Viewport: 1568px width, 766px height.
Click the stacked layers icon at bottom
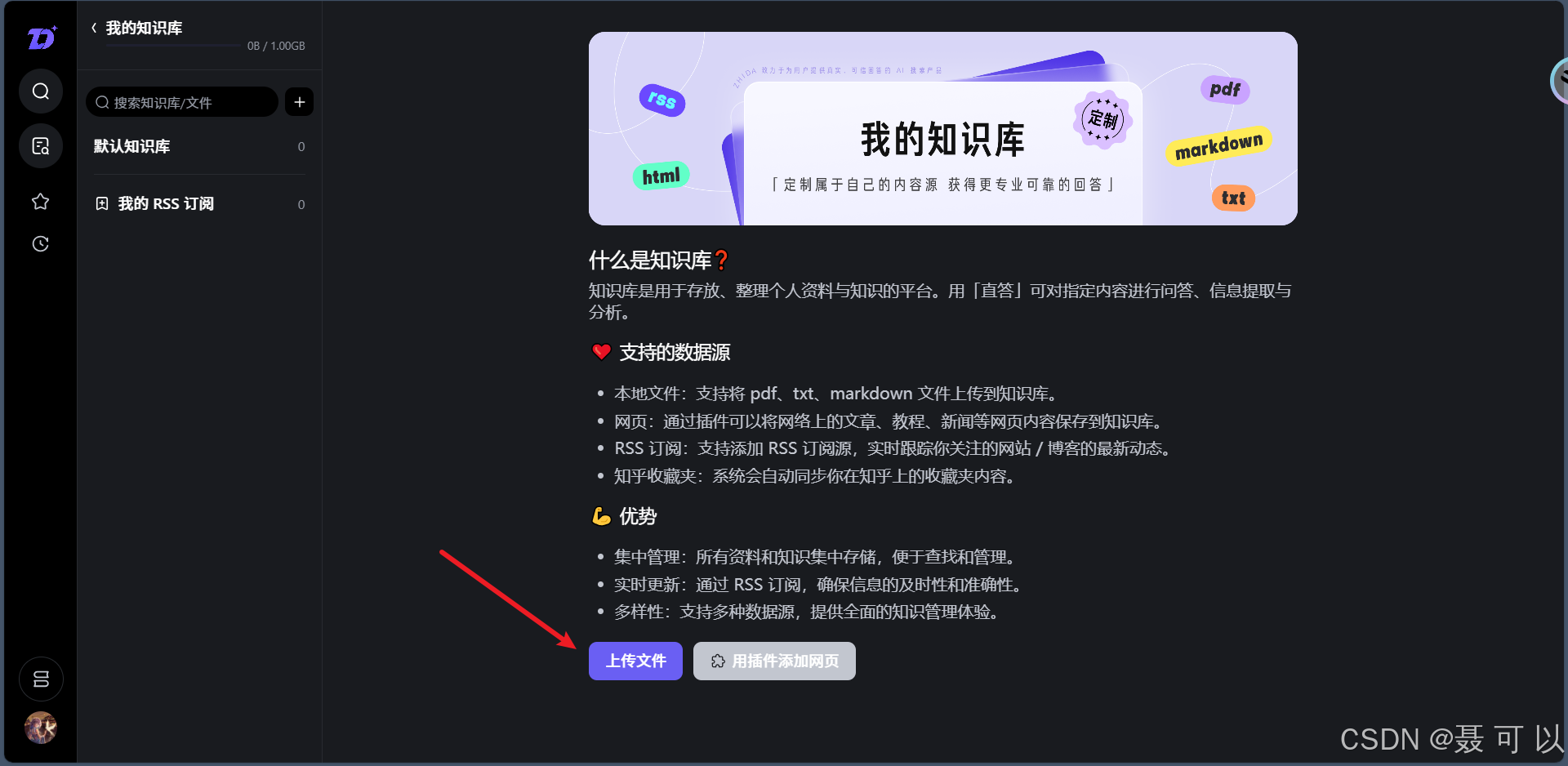41,679
